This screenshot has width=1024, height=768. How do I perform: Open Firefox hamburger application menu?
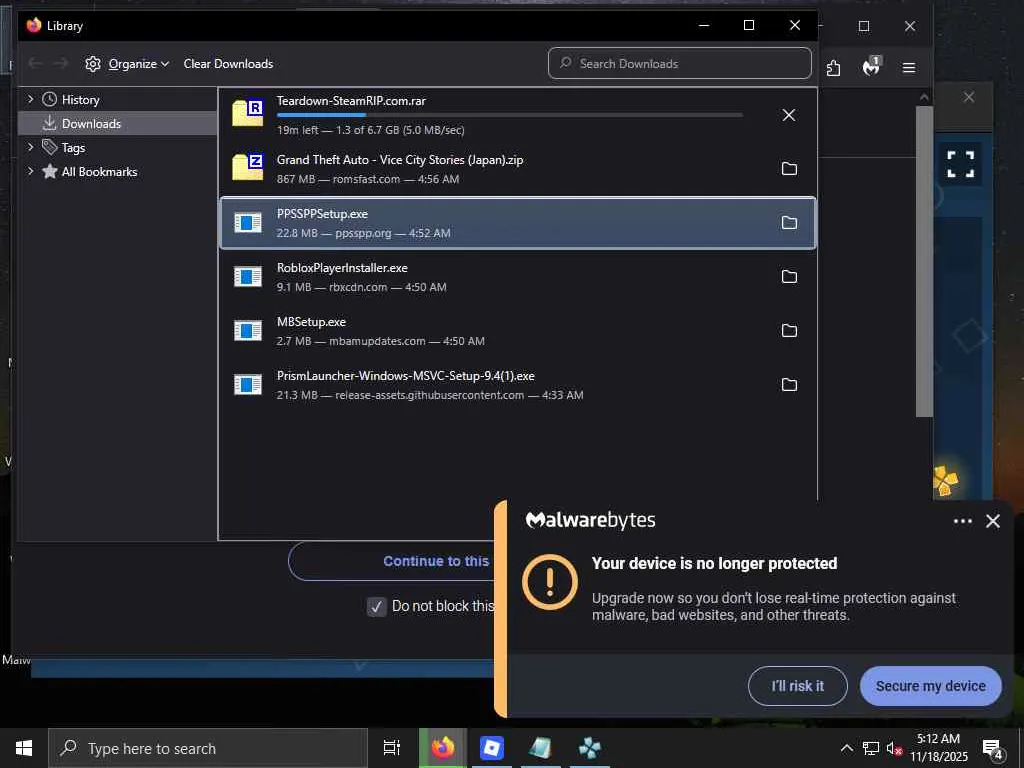[908, 68]
